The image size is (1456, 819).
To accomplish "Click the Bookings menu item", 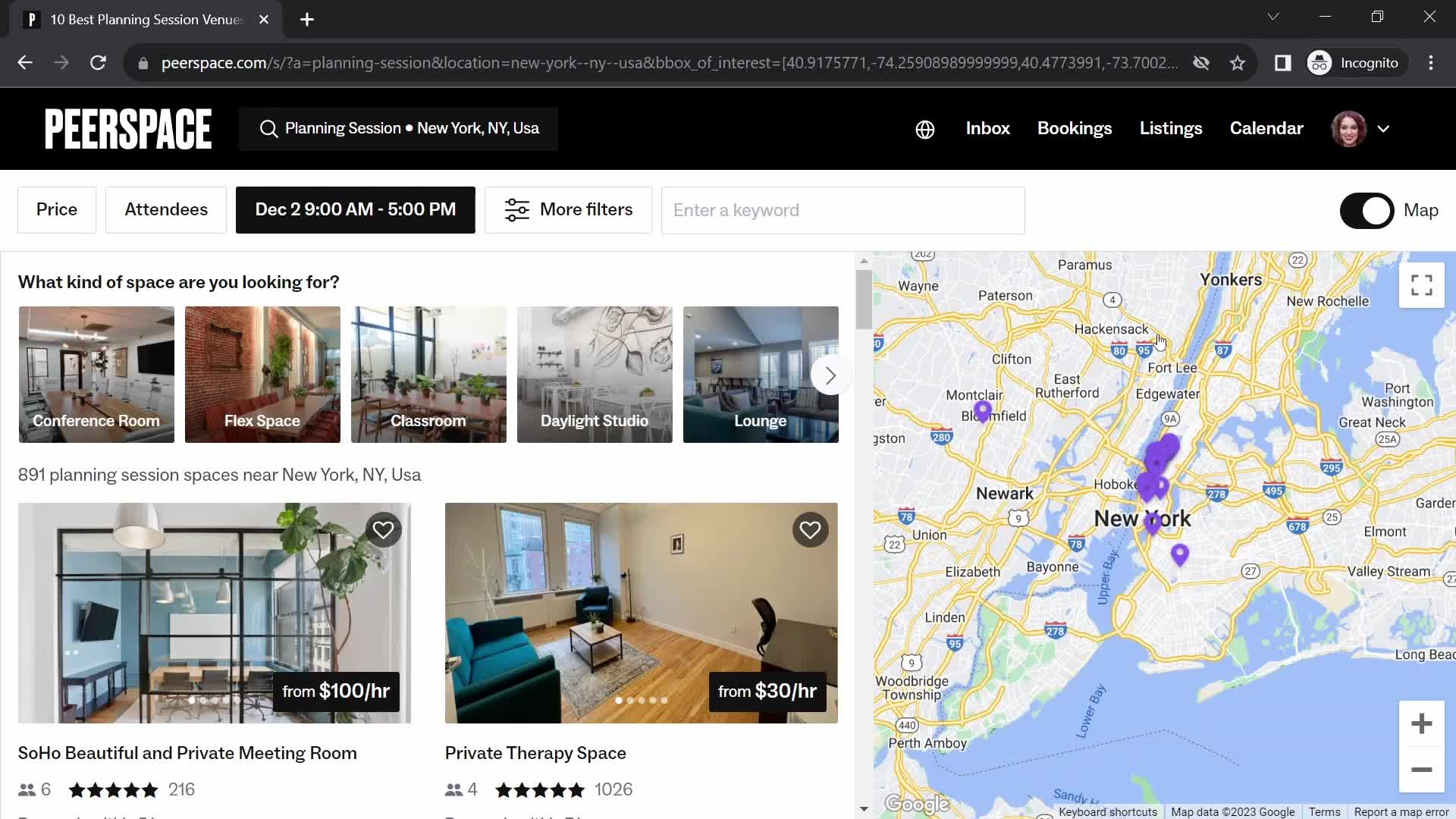I will pos(1074,128).
